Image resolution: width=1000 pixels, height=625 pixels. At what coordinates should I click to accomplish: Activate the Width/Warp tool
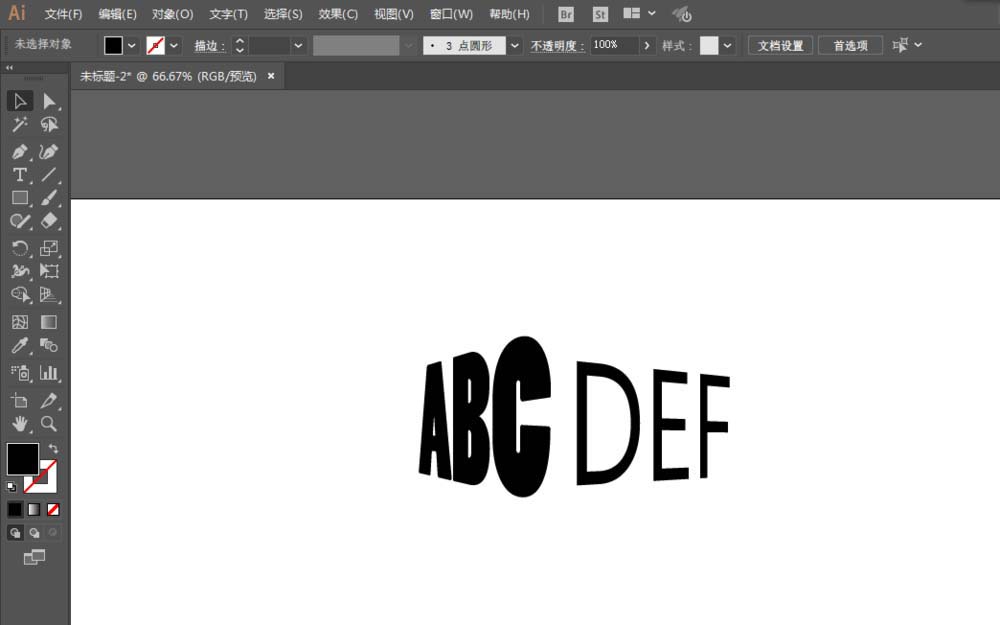click(20, 271)
